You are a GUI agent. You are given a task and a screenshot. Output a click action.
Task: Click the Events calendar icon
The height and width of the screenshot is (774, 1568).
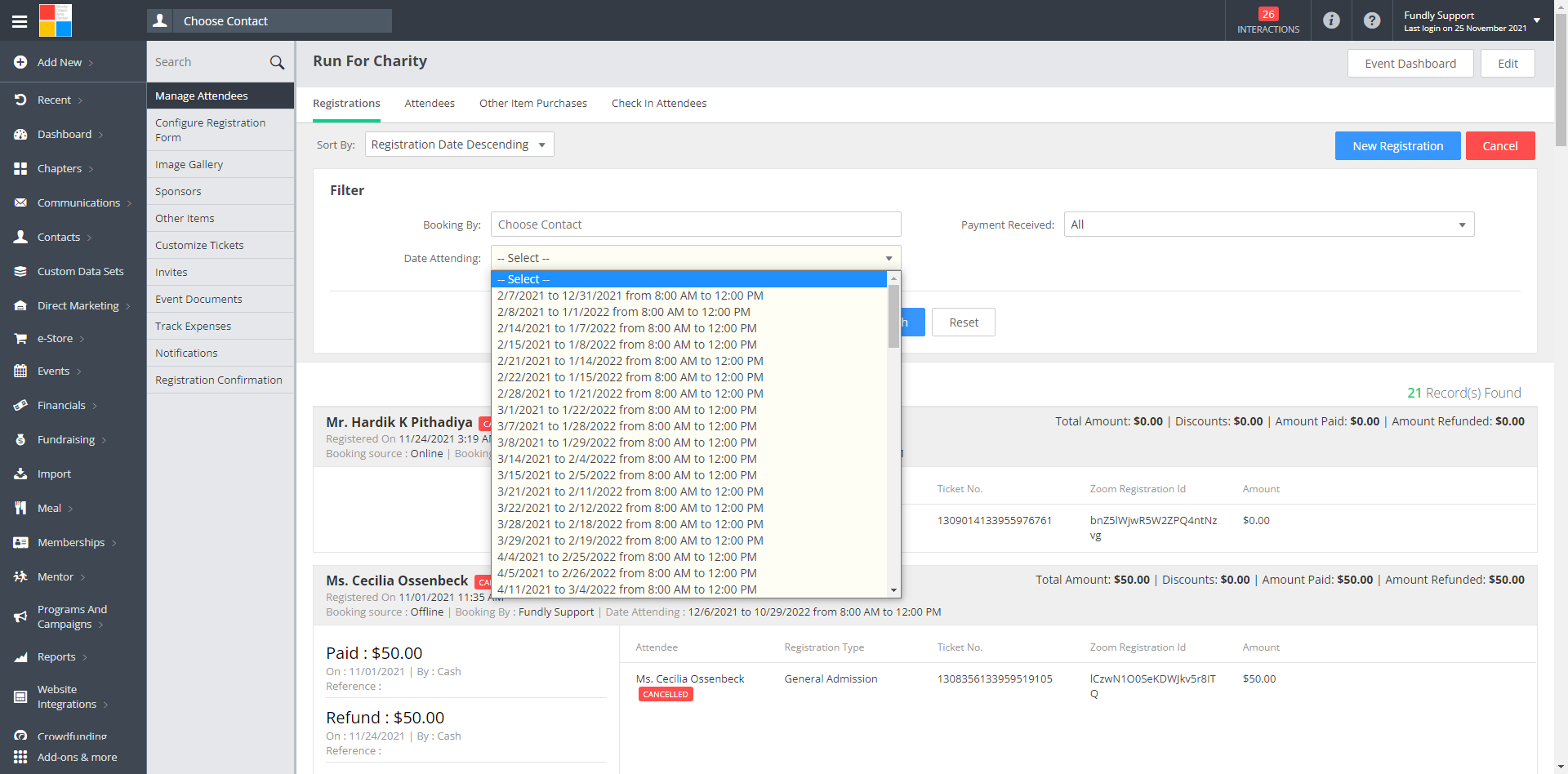pyautogui.click(x=20, y=371)
